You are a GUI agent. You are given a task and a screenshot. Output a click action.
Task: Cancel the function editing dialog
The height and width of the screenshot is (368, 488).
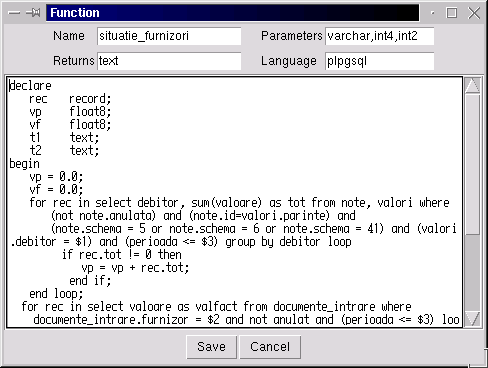click(270, 347)
